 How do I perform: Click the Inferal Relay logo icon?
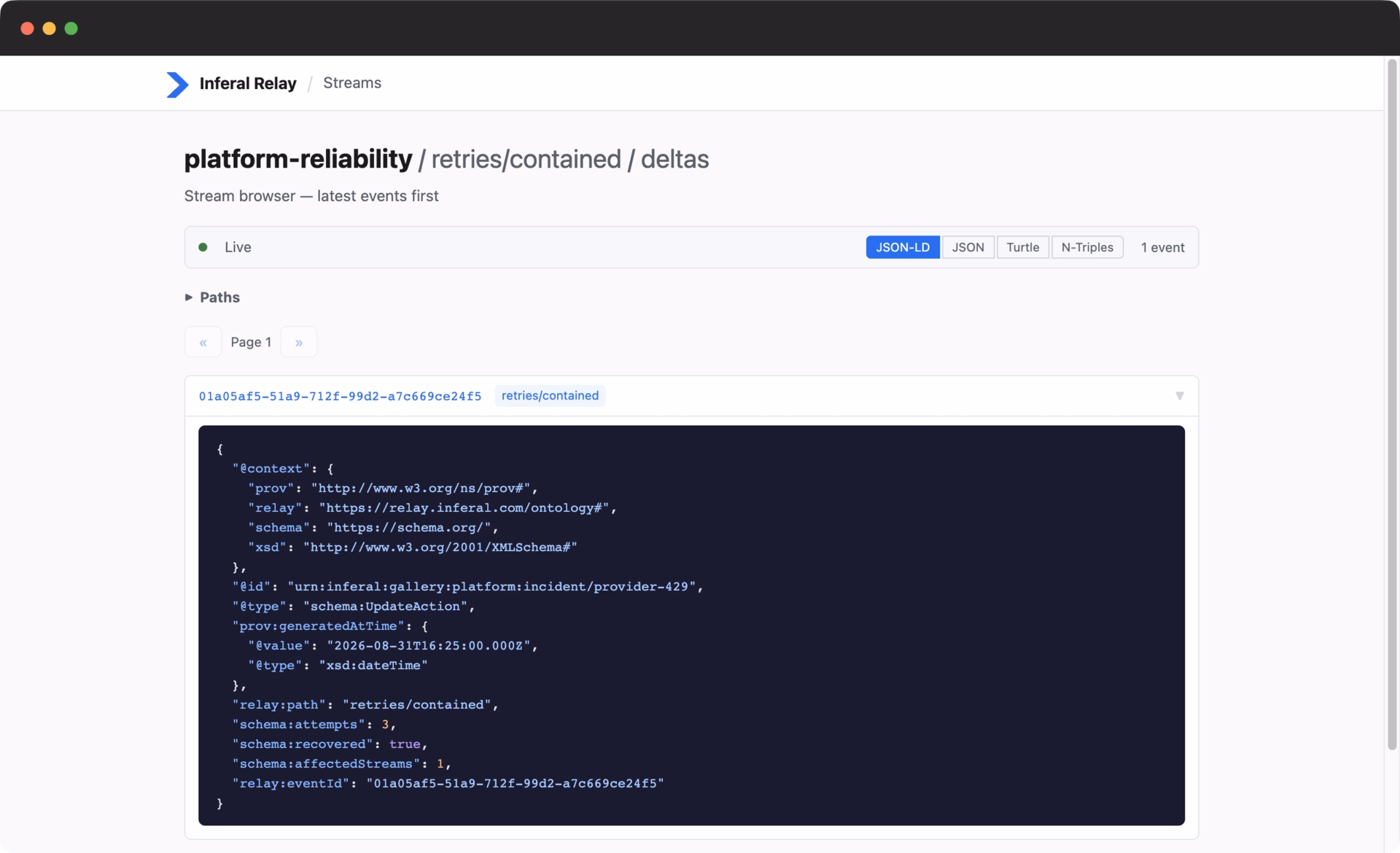point(177,84)
